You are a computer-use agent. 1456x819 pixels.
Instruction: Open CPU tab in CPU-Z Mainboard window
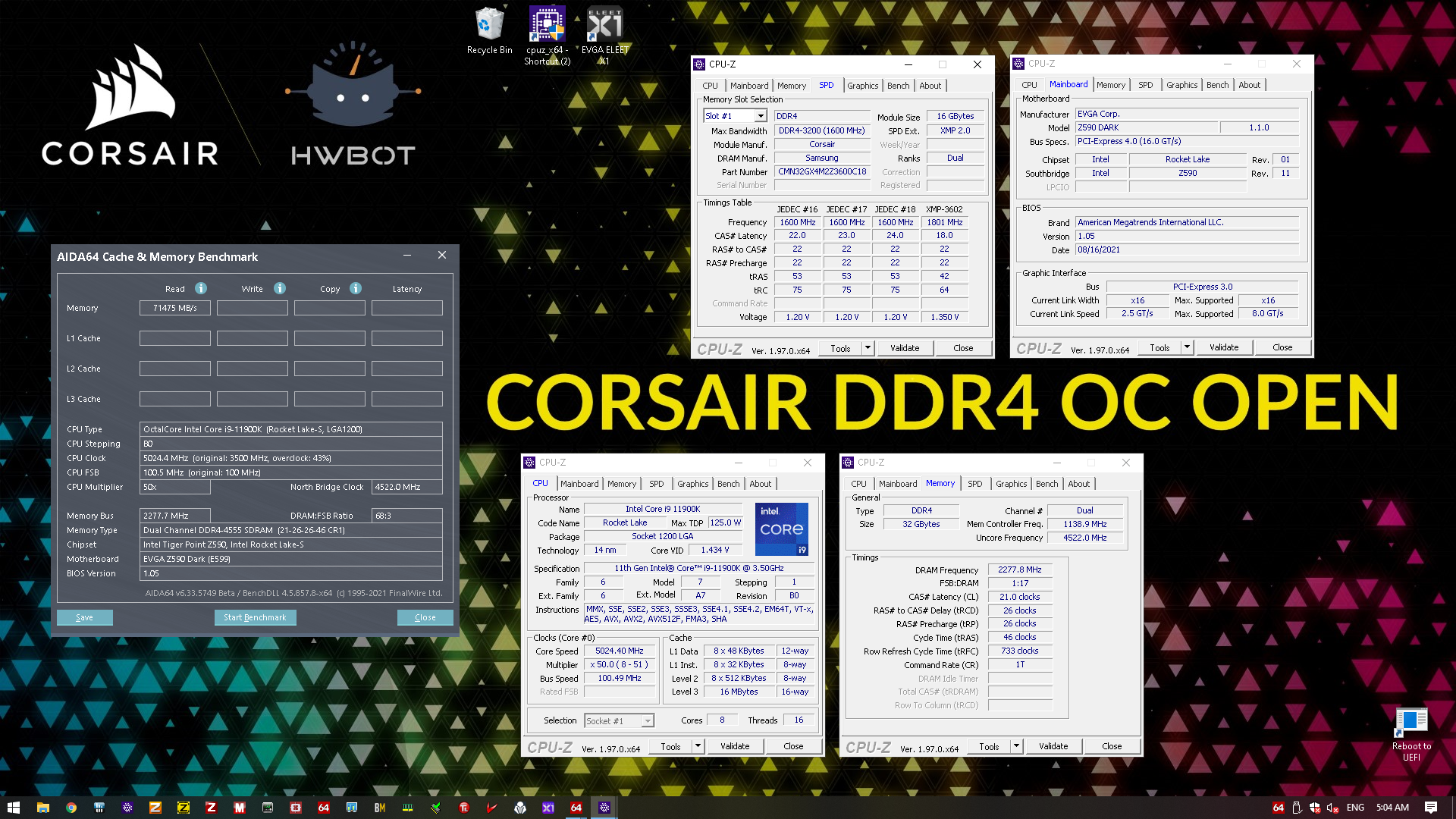tap(1029, 85)
